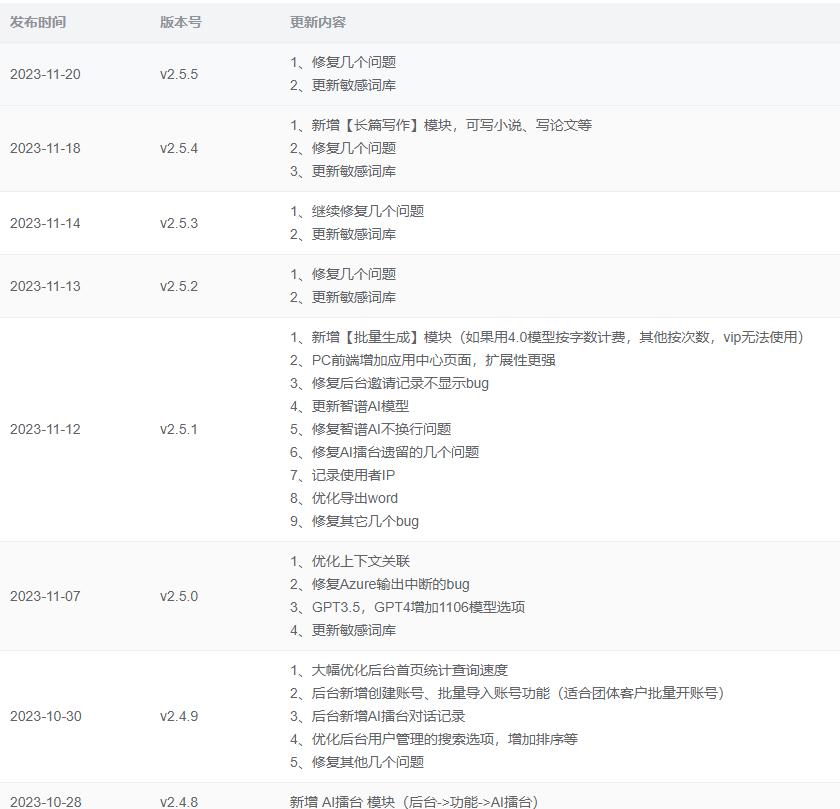Select version v2.5.0
840x809 pixels.
[x=179, y=596]
